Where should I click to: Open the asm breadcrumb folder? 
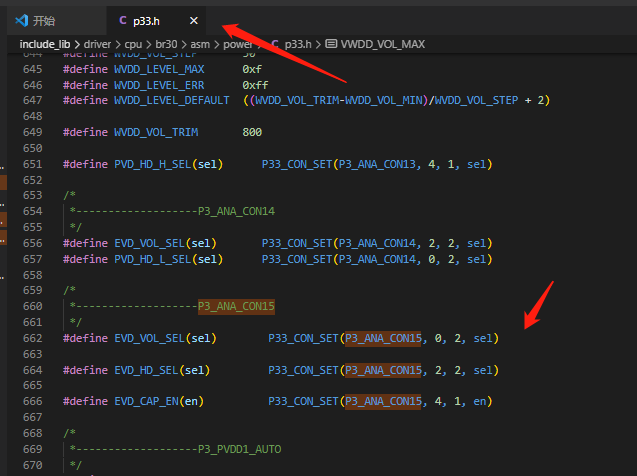[200, 44]
